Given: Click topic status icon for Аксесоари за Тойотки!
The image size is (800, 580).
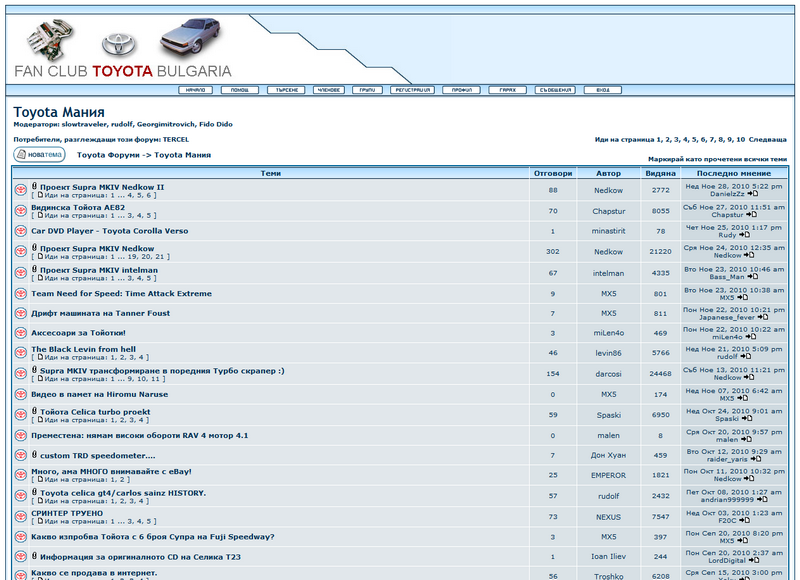Looking at the screenshot, I should click(x=20, y=333).
